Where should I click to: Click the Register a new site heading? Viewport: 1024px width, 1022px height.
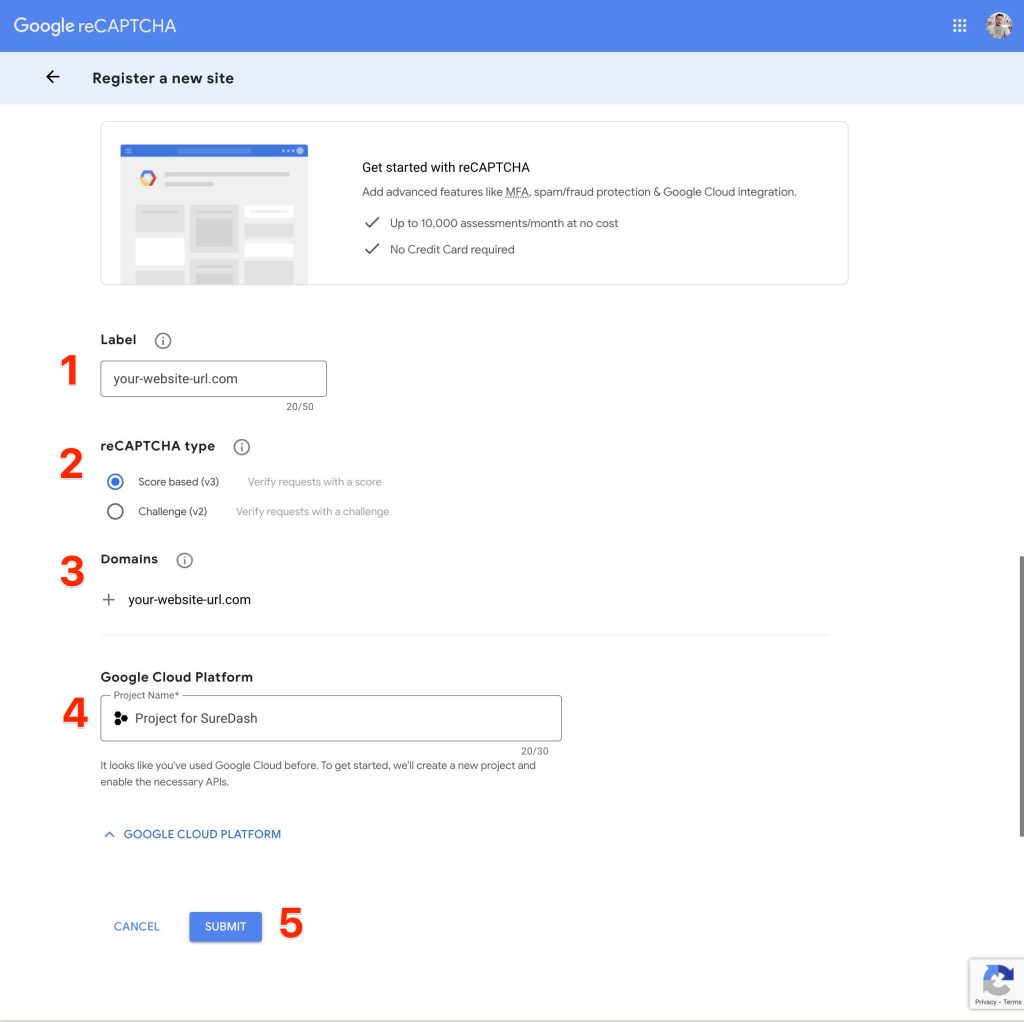pyautogui.click(x=163, y=78)
